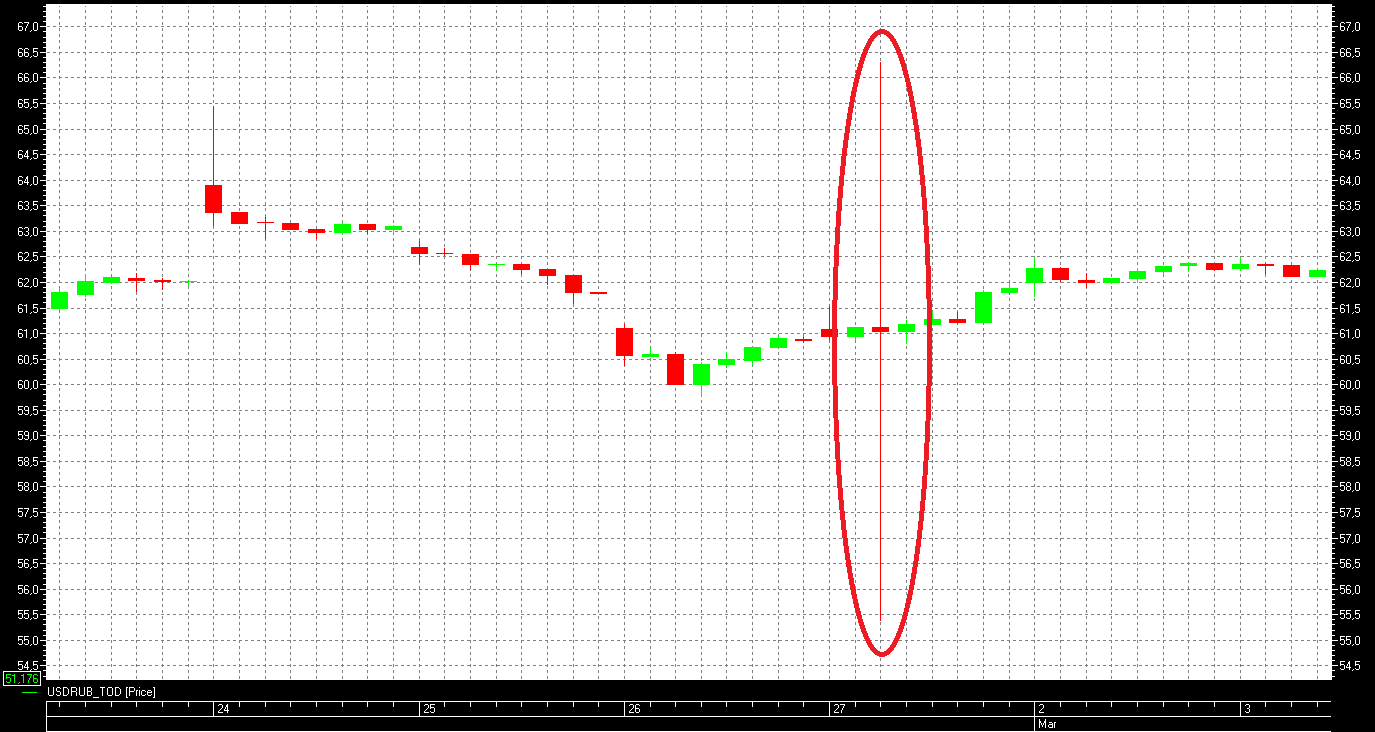Click the 60,0 label on the left price axis
1375x732 pixels.
pyautogui.click(x=28, y=385)
